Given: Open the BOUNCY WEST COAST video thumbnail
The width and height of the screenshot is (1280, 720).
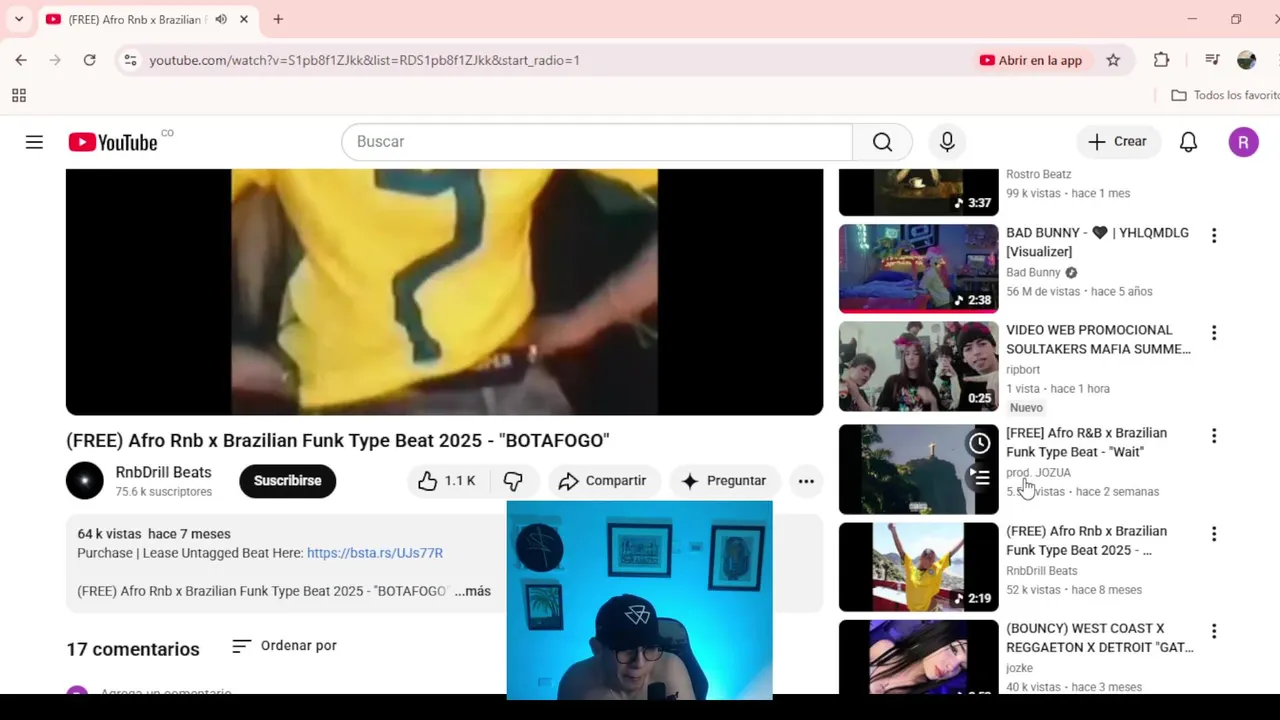Looking at the screenshot, I should click(x=918, y=657).
